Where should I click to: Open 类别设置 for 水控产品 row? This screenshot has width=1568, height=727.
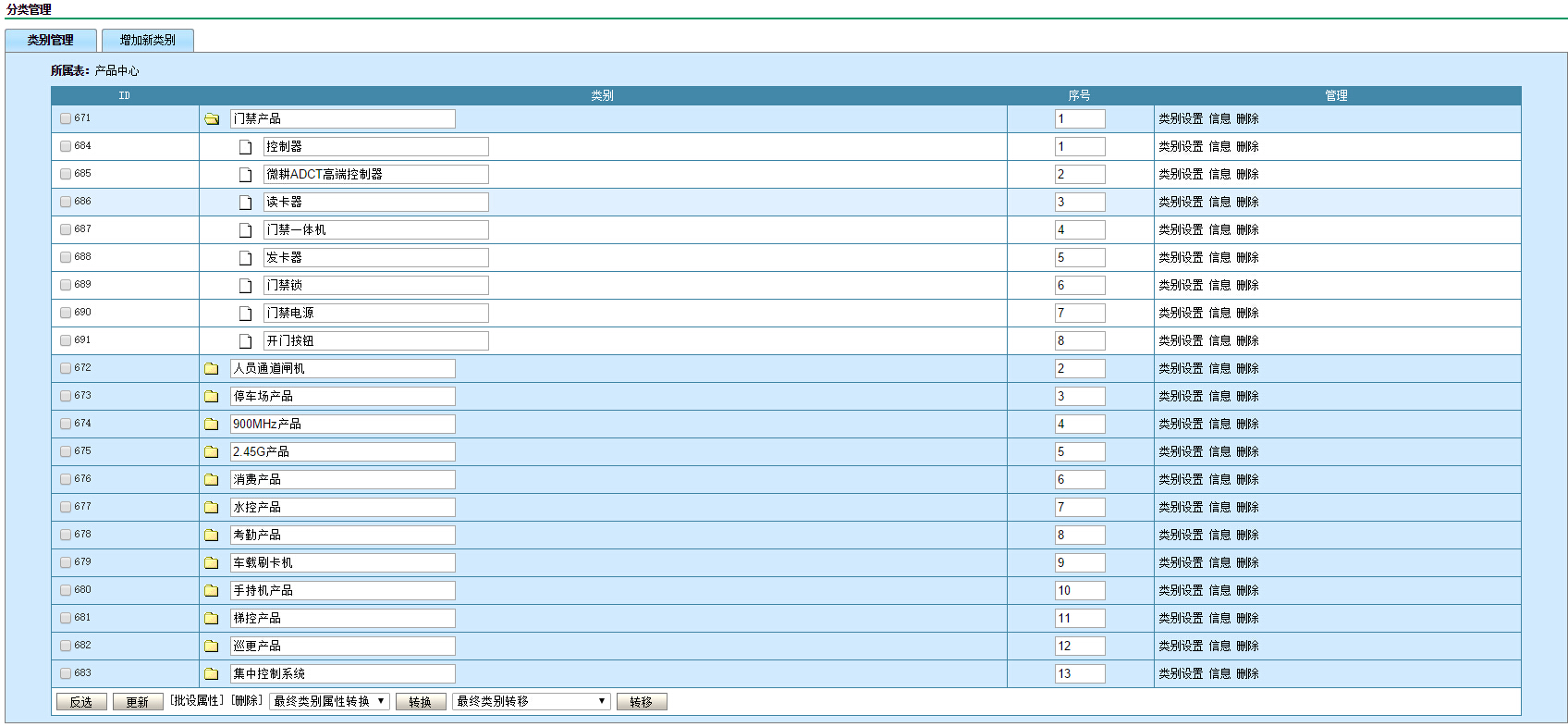(x=1181, y=507)
